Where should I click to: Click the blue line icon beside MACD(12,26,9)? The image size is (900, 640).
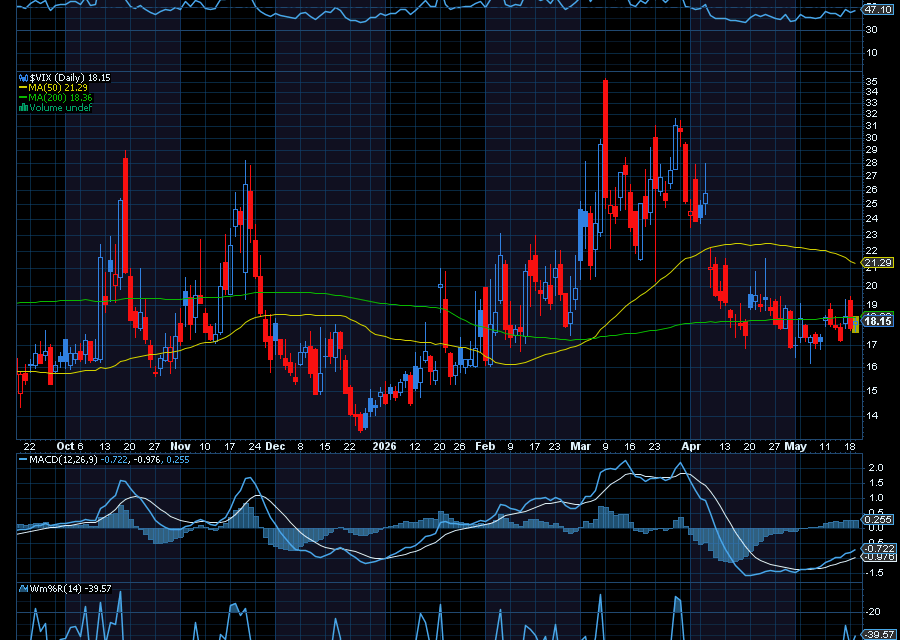coord(23,460)
